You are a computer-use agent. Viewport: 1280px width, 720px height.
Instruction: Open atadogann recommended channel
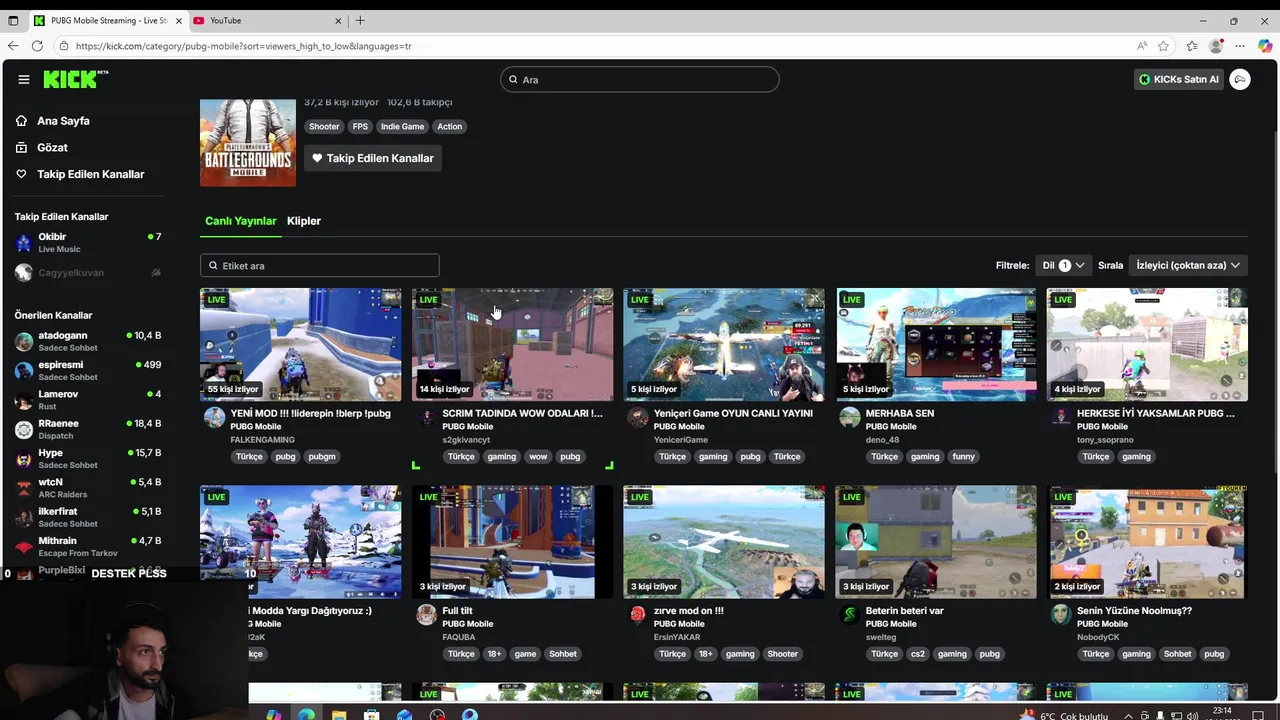pyautogui.click(x=88, y=341)
